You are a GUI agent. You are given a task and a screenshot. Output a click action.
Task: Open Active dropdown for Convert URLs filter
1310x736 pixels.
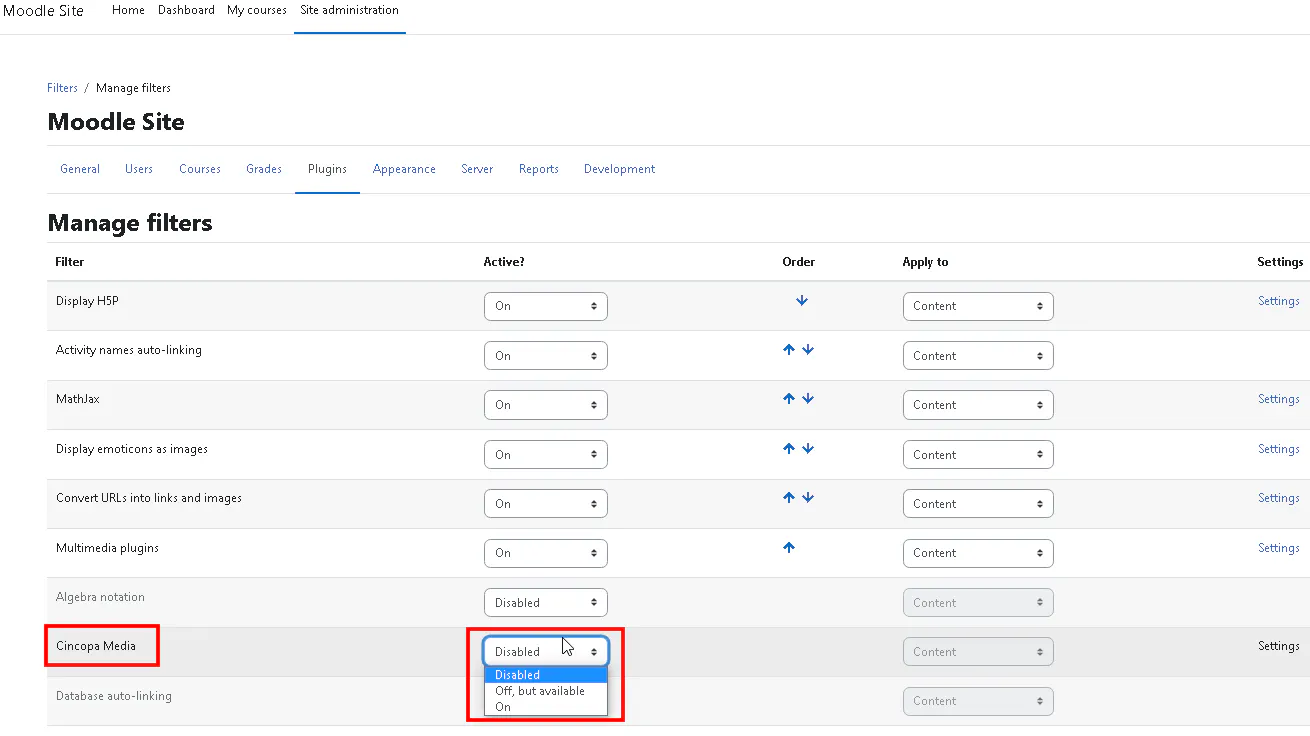545,504
